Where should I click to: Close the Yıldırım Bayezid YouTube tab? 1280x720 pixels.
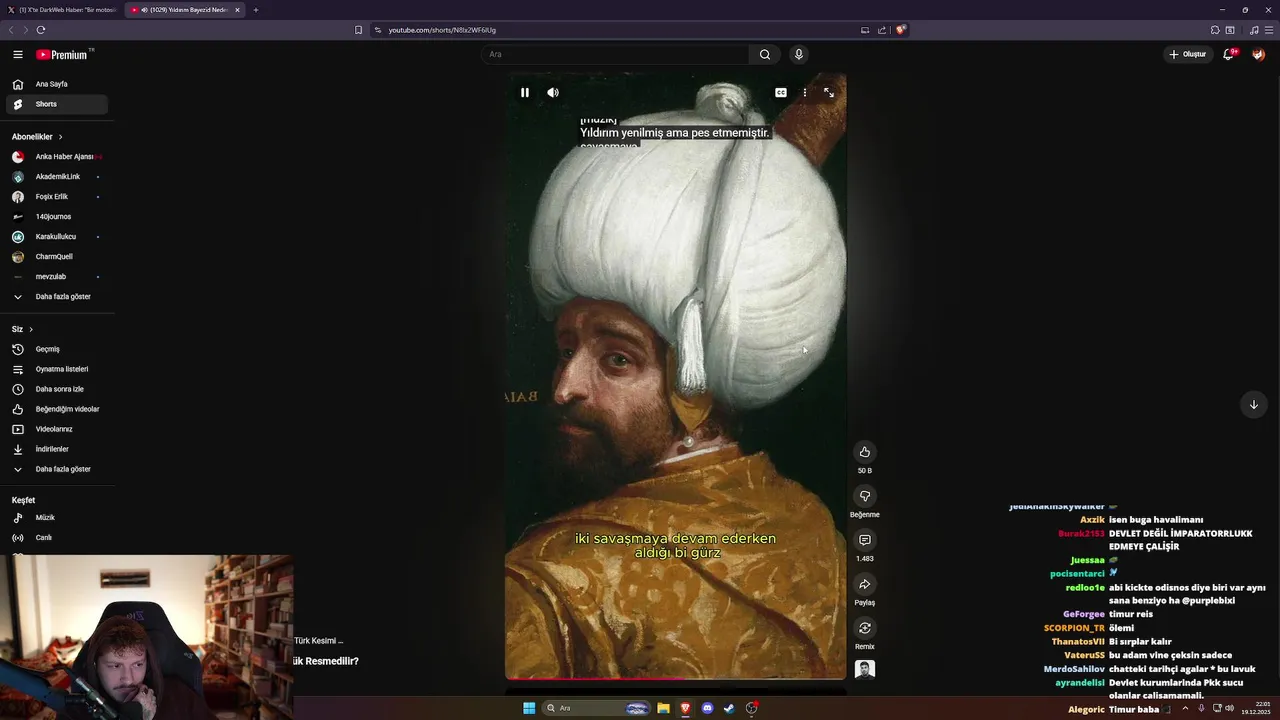point(237,10)
